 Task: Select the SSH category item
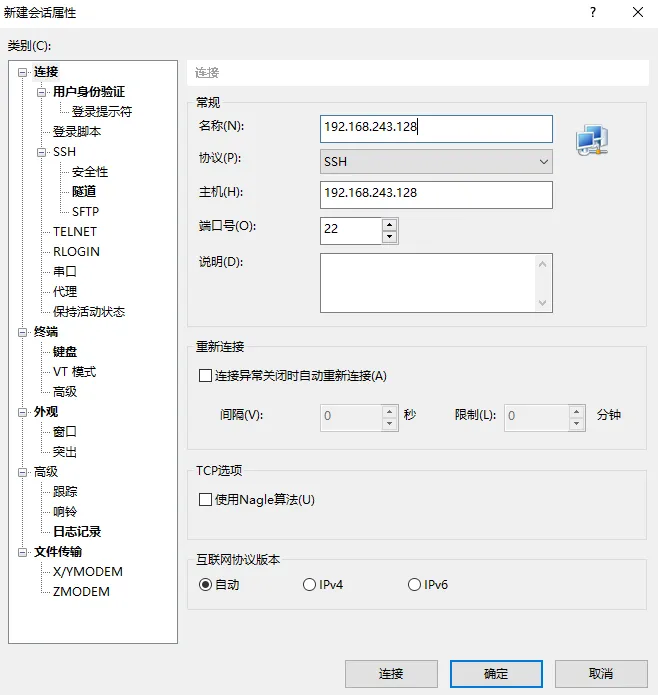pos(65,152)
